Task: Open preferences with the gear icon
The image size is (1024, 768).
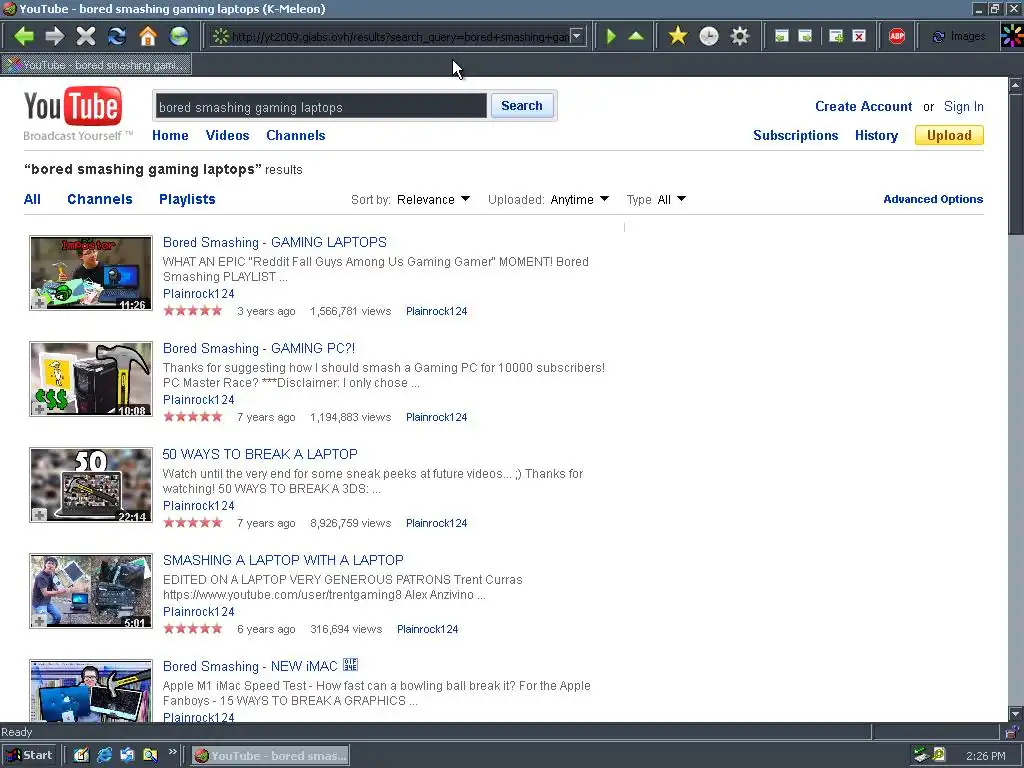Action: (739, 36)
